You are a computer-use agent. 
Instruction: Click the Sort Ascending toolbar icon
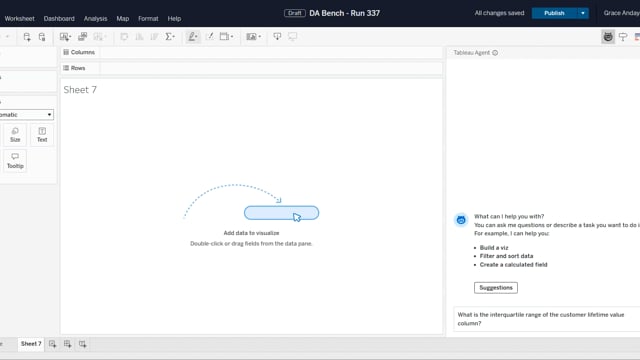(139, 37)
